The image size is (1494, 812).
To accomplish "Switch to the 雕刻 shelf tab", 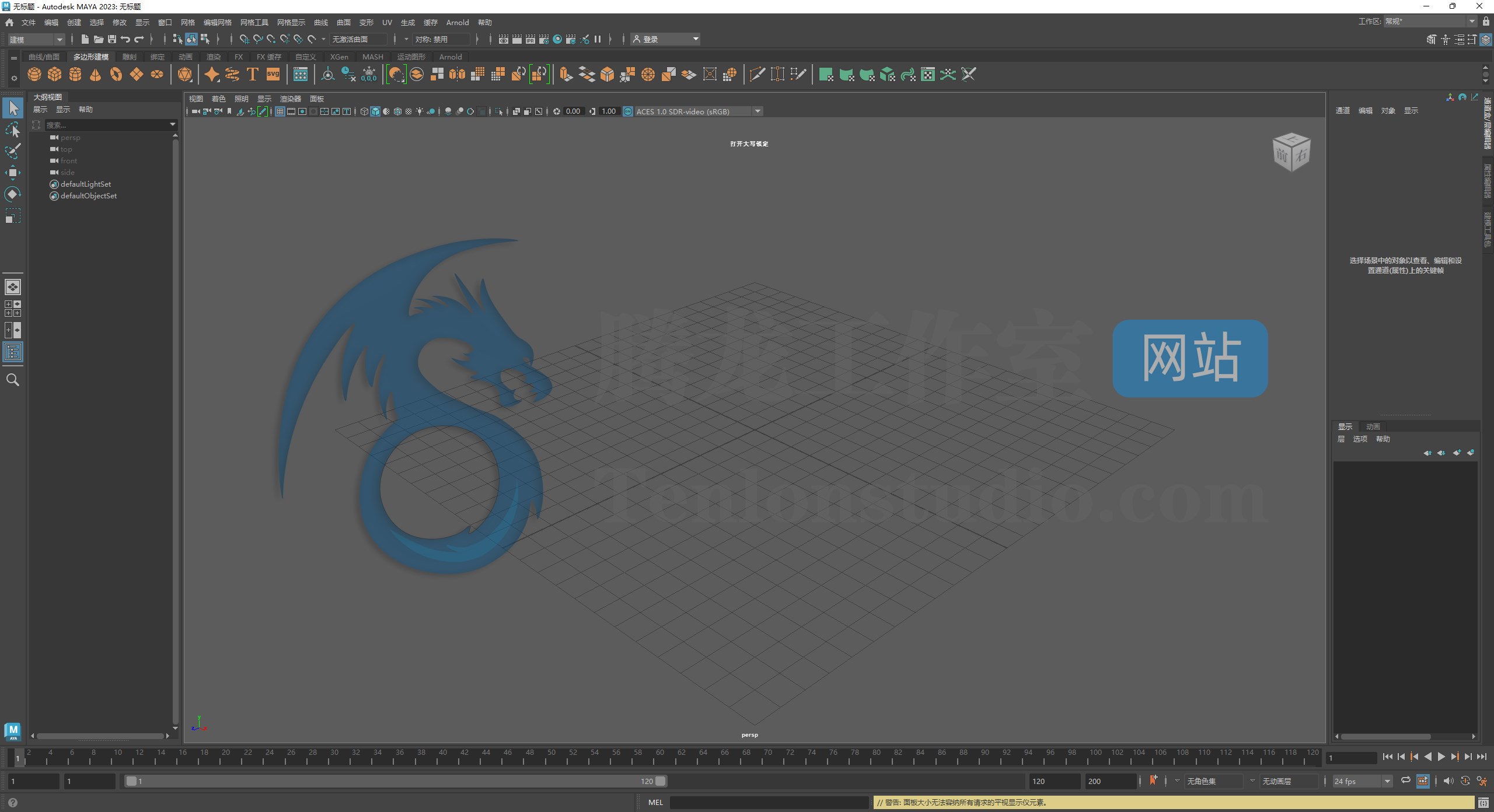I will pyautogui.click(x=130, y=57).
